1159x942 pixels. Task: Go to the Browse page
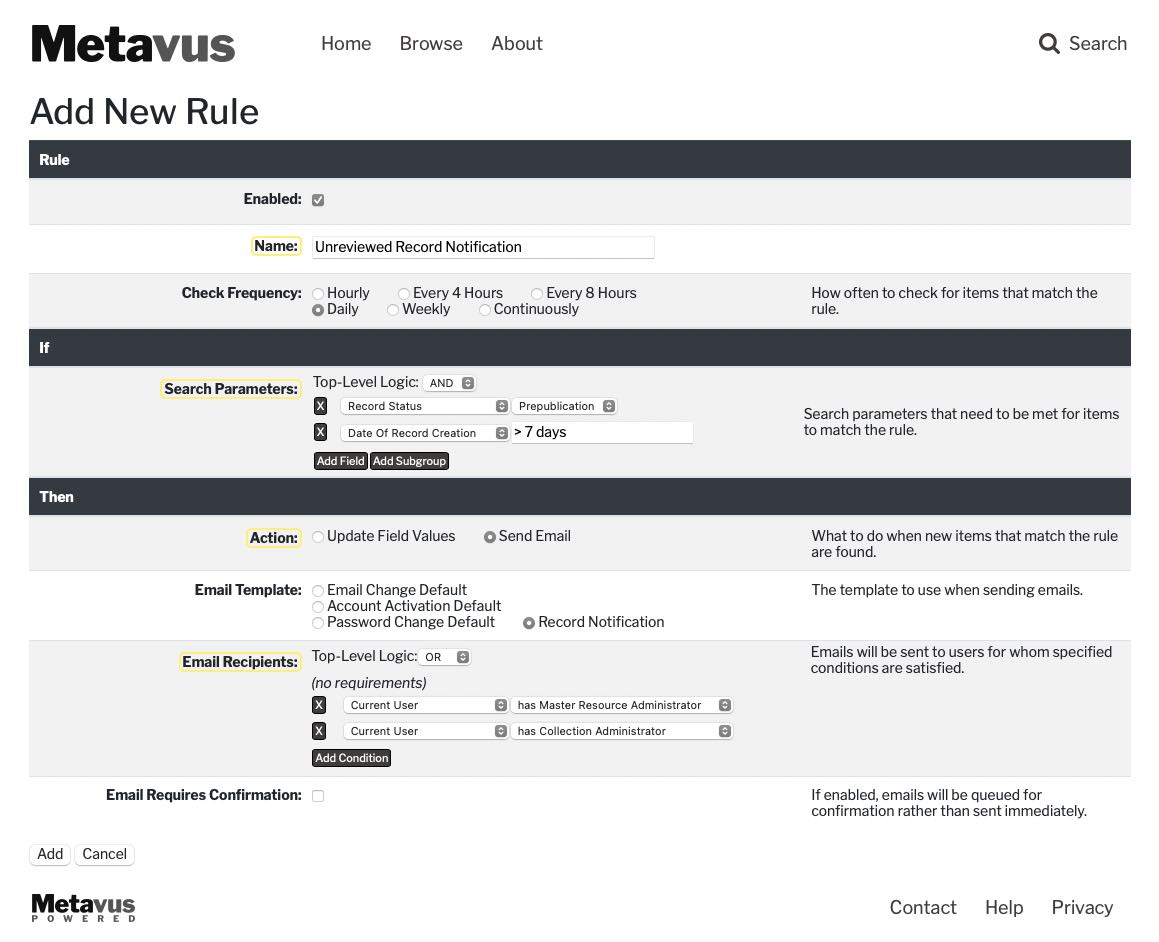pos(431,44)
